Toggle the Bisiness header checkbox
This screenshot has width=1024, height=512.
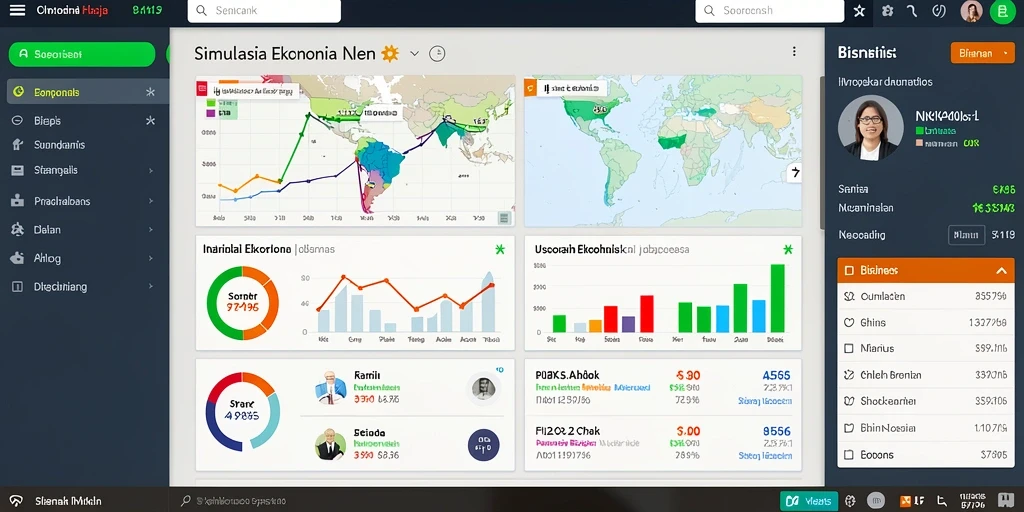(849, 270)
